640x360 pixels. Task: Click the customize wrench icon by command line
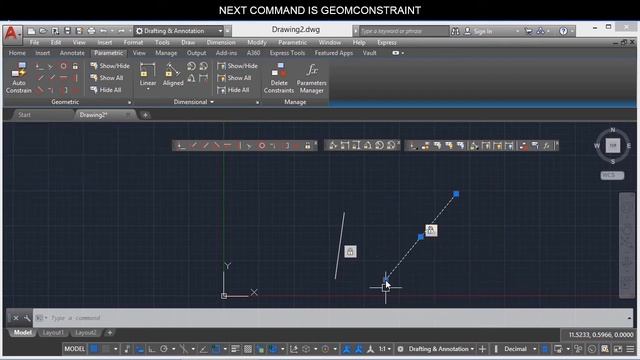[x=27, y=318]
